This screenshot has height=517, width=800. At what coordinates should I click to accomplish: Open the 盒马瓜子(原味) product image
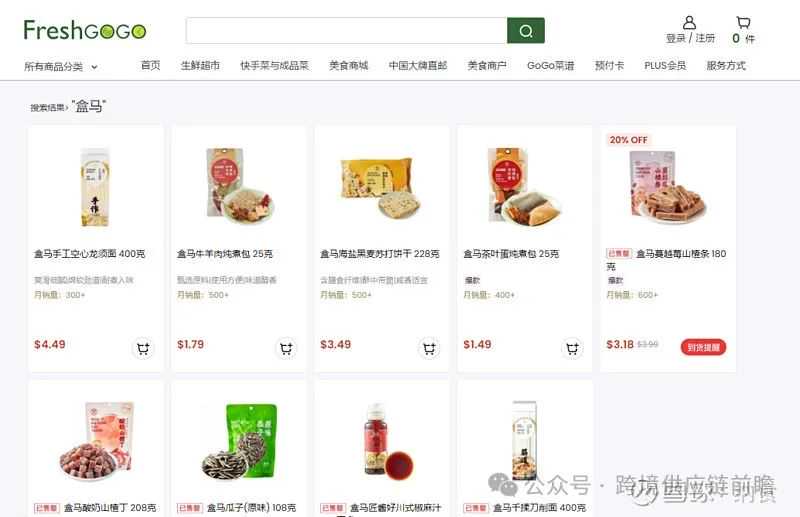tap(240, 441)
